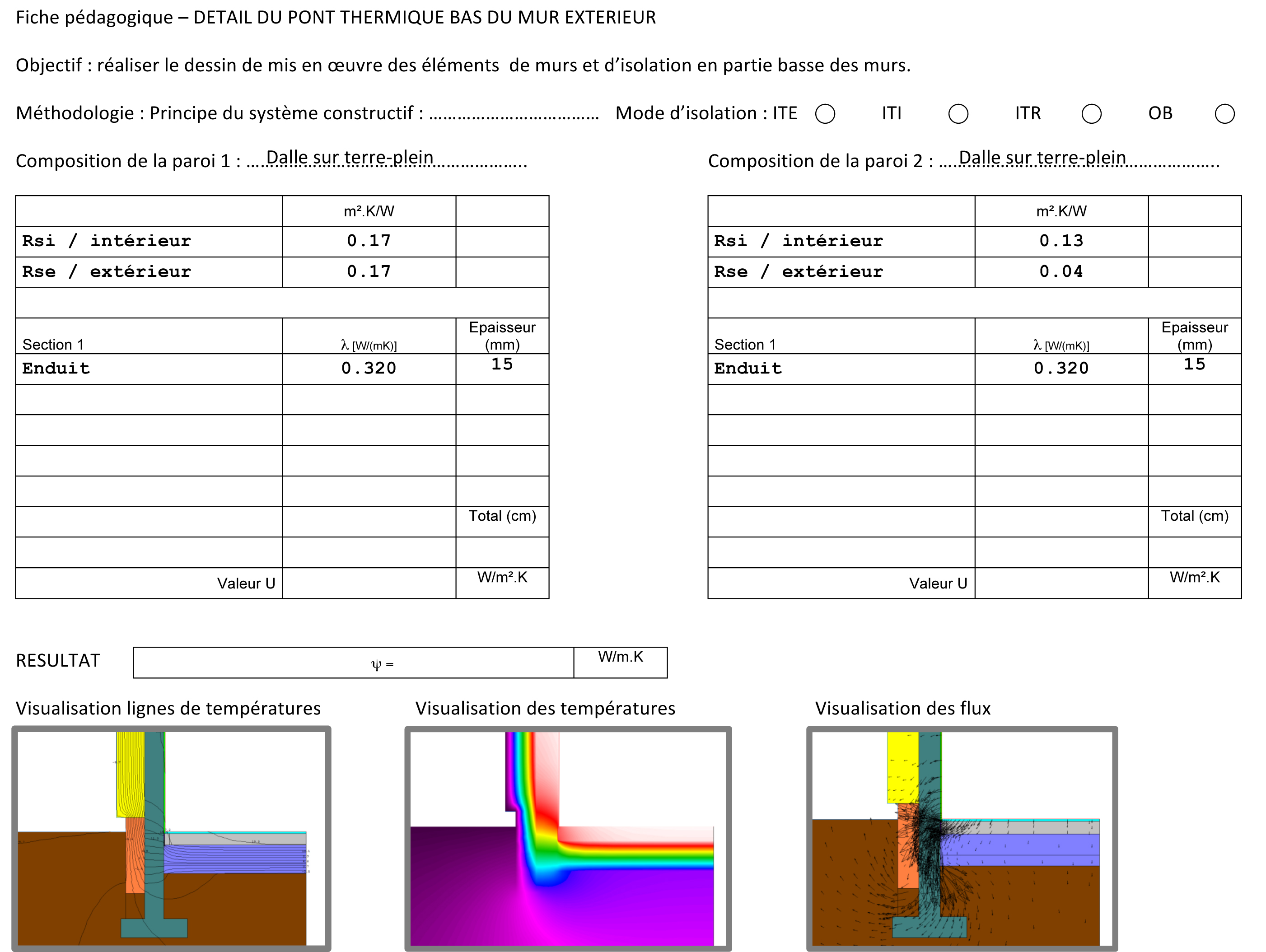Click 'Total (cm)' in paroi 2 table
Viewport: 1266px width, 952px height.
[1195, 516]
